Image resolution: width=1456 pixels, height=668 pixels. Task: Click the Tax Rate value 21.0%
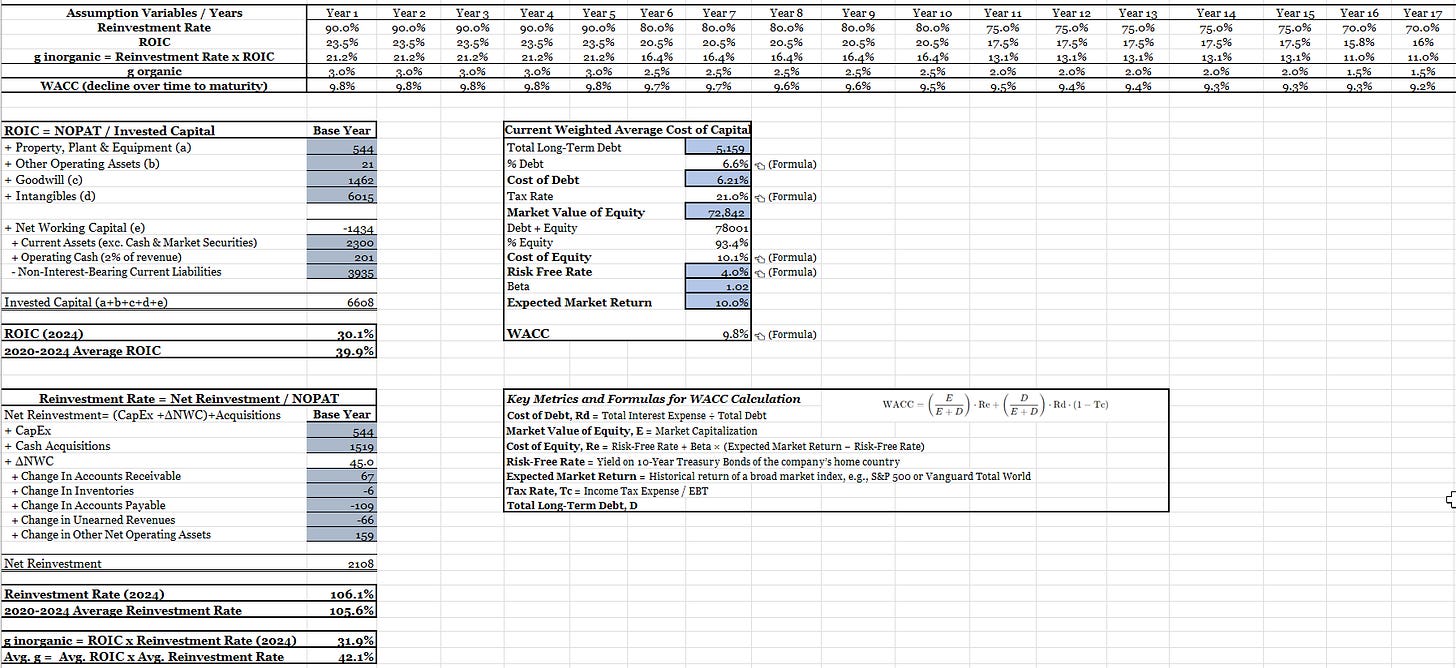pos(718,197)
